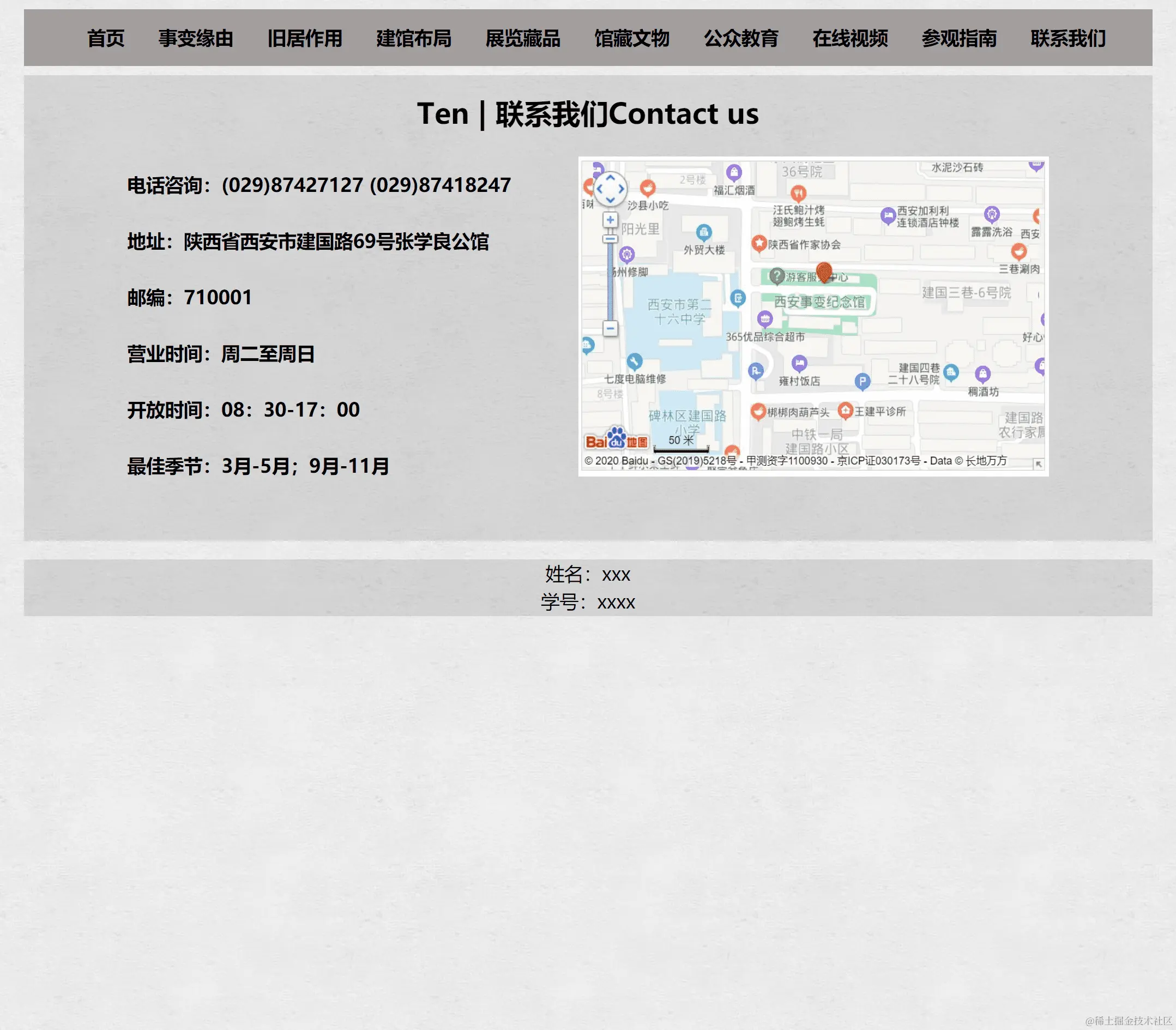Click the up arrow of the map pan control
This screenshot has height=1030, width=1176.
point(611,178)
